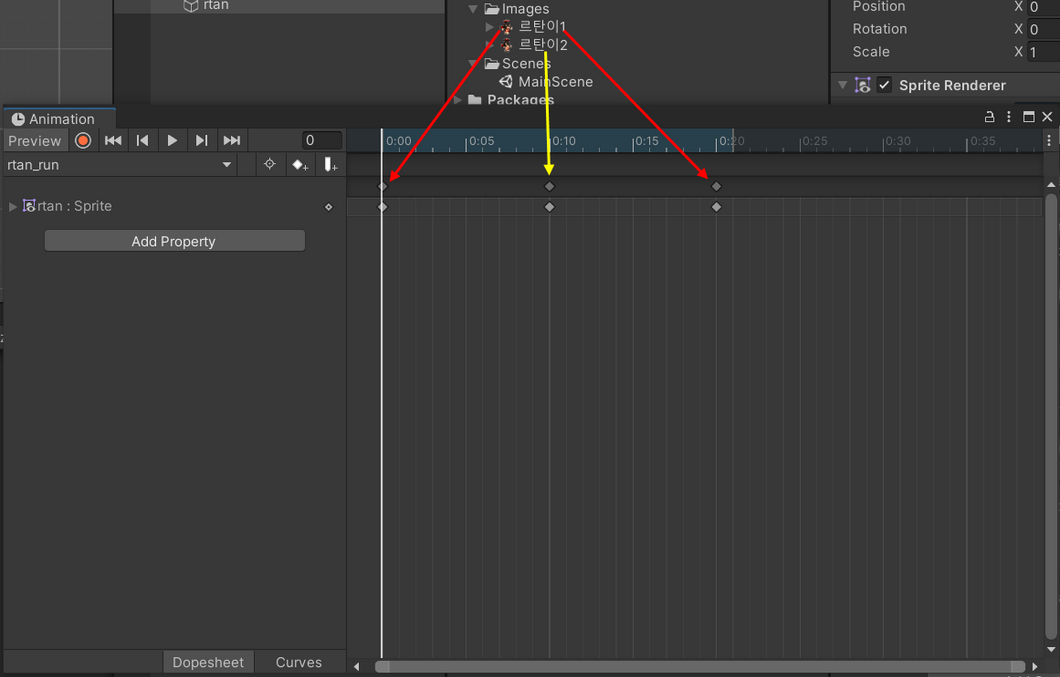Image resolution: width=1060 pixels, height=677 pixels.
Task: Go to next keyframe
Action: tap(201, 141)
